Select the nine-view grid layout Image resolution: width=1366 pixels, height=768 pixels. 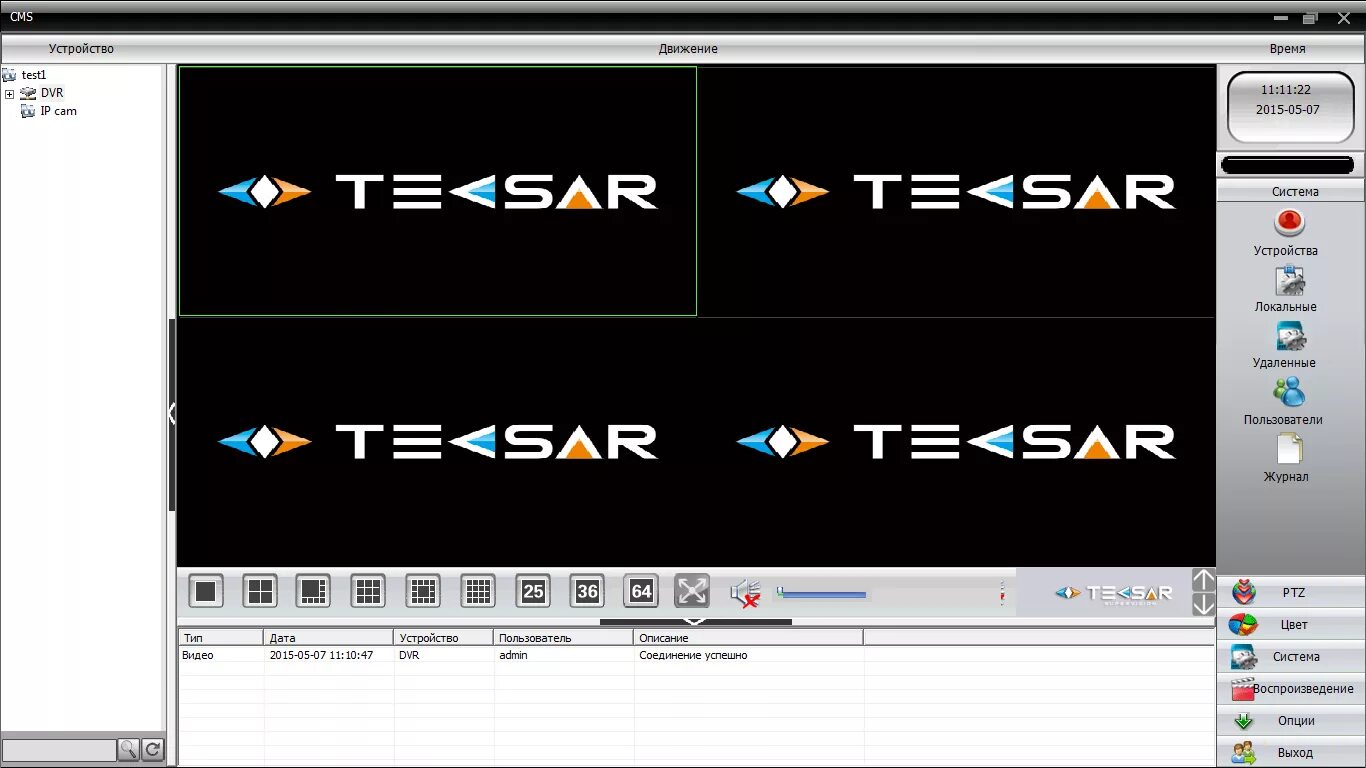click(x=368, y=591)
